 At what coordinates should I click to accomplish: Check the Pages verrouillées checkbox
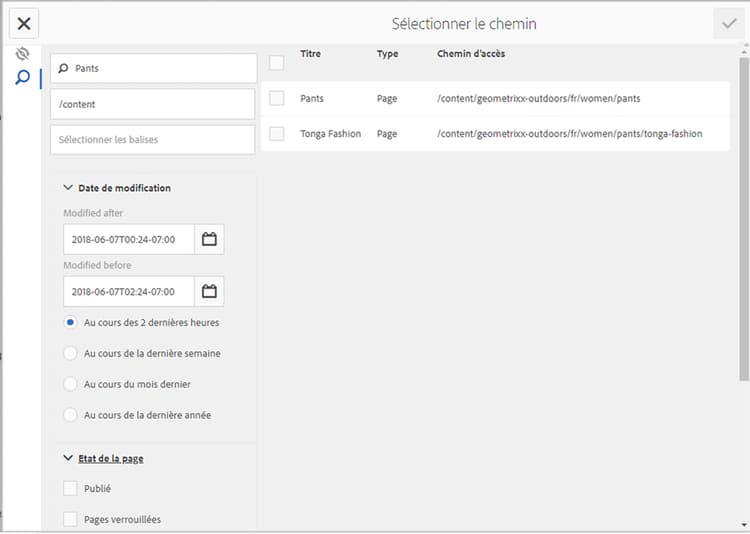pos(70,519)
